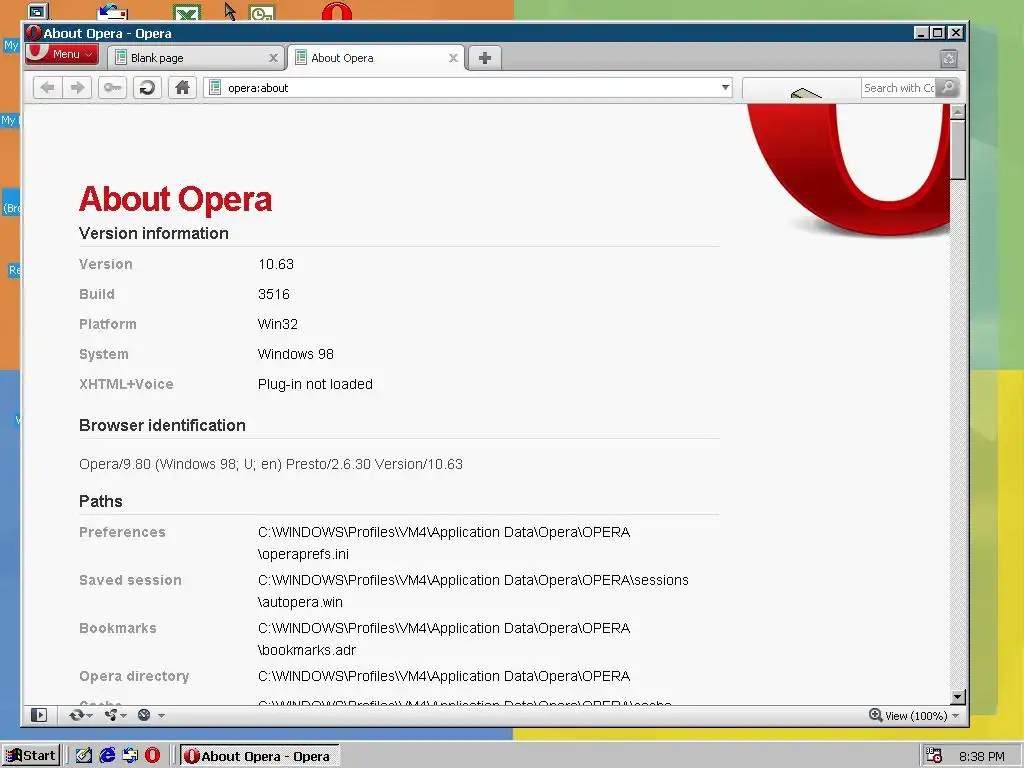
Task: Click the \bookmarks.adr path text
Action: (307, 650)
